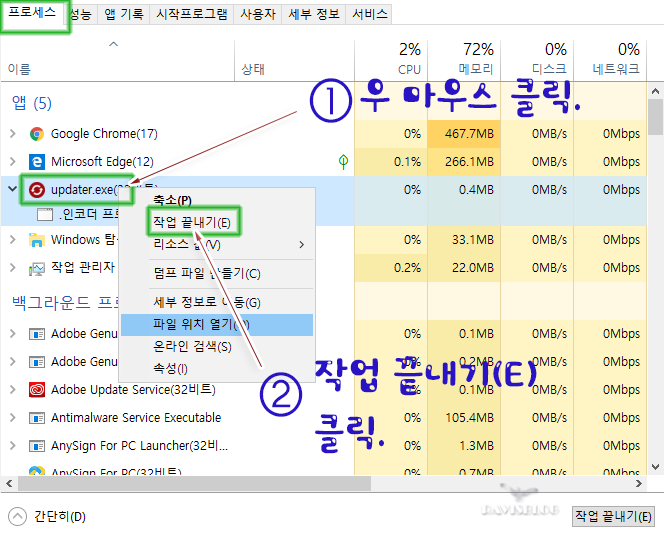
Task: Expand the first Adobe Genu row
Action: (13, 334)
